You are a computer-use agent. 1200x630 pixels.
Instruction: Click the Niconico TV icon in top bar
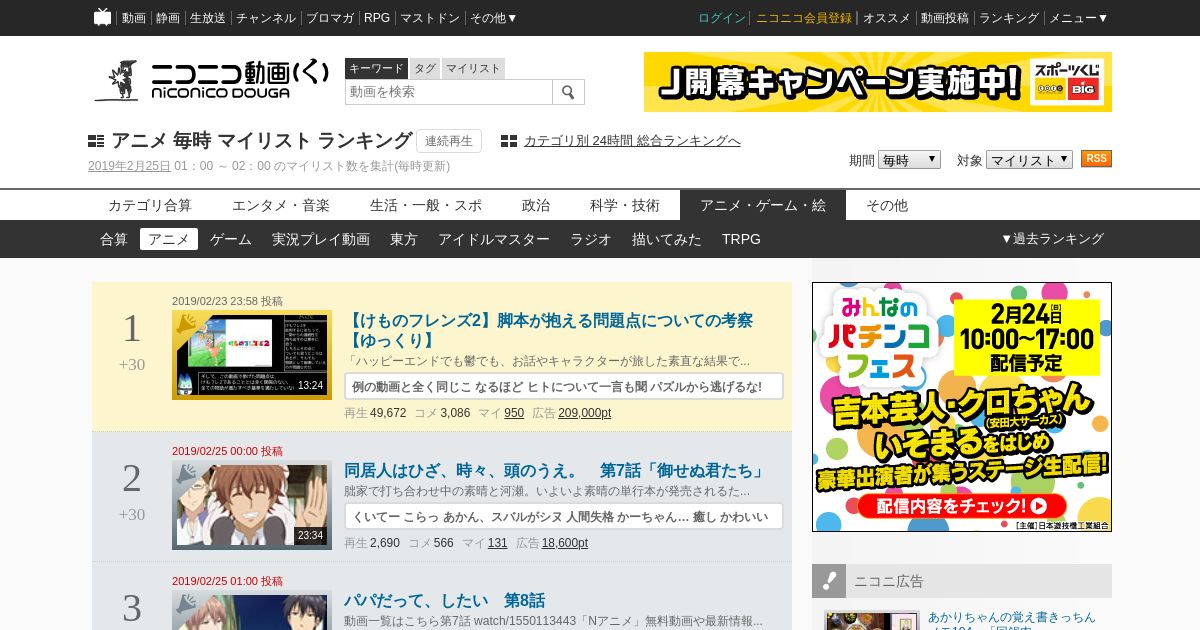[x=103, y=17]
